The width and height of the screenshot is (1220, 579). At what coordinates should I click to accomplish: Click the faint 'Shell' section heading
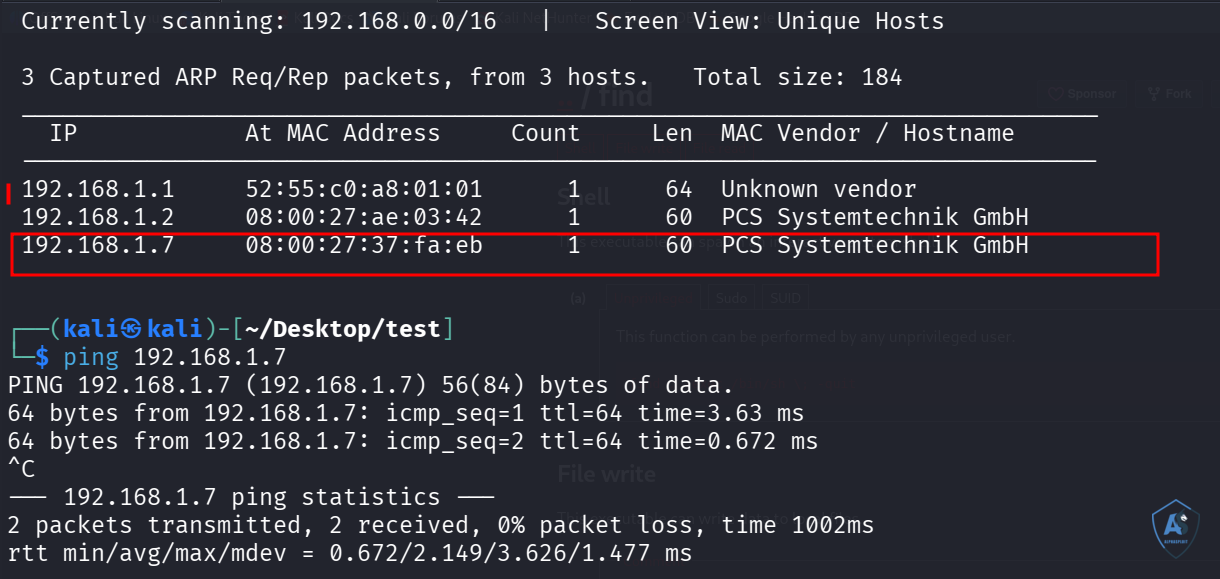click(583, 197)
